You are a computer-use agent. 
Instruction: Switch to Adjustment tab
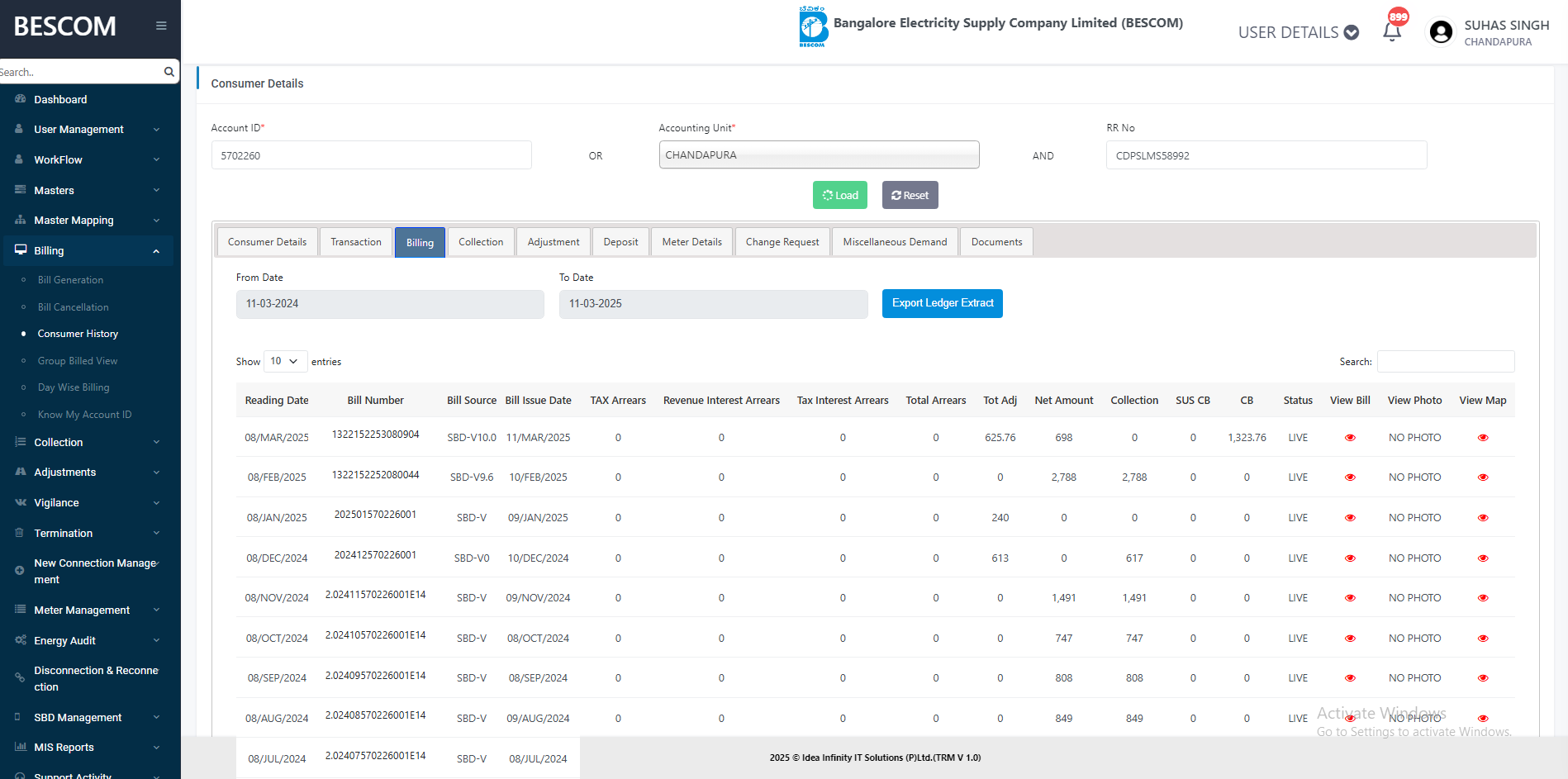(x=554, y=242)
